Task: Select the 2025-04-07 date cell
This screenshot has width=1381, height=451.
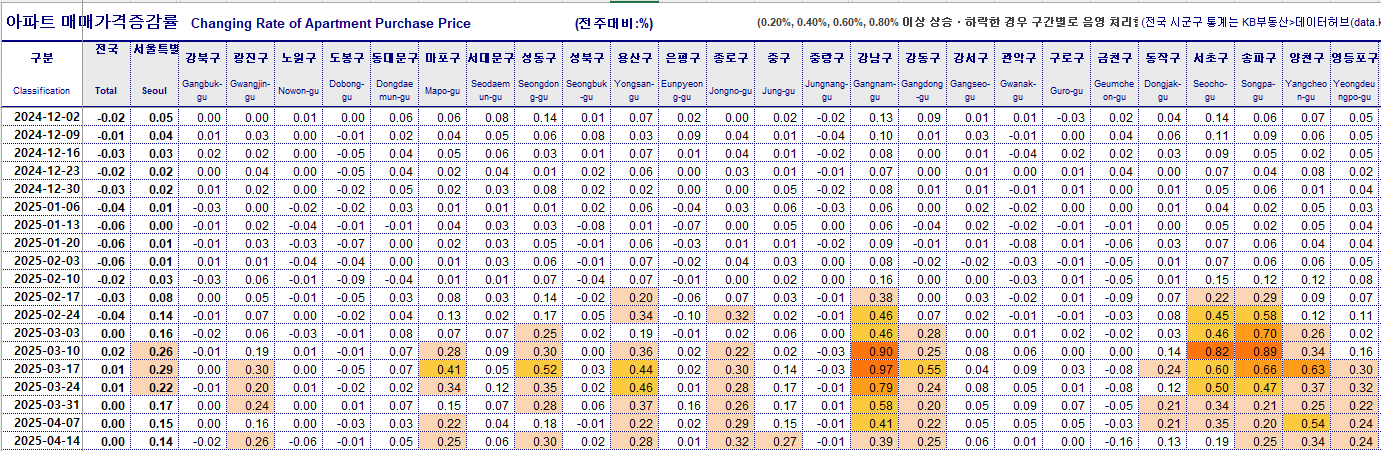Action: pyautogui.click(x=42, y=423)
